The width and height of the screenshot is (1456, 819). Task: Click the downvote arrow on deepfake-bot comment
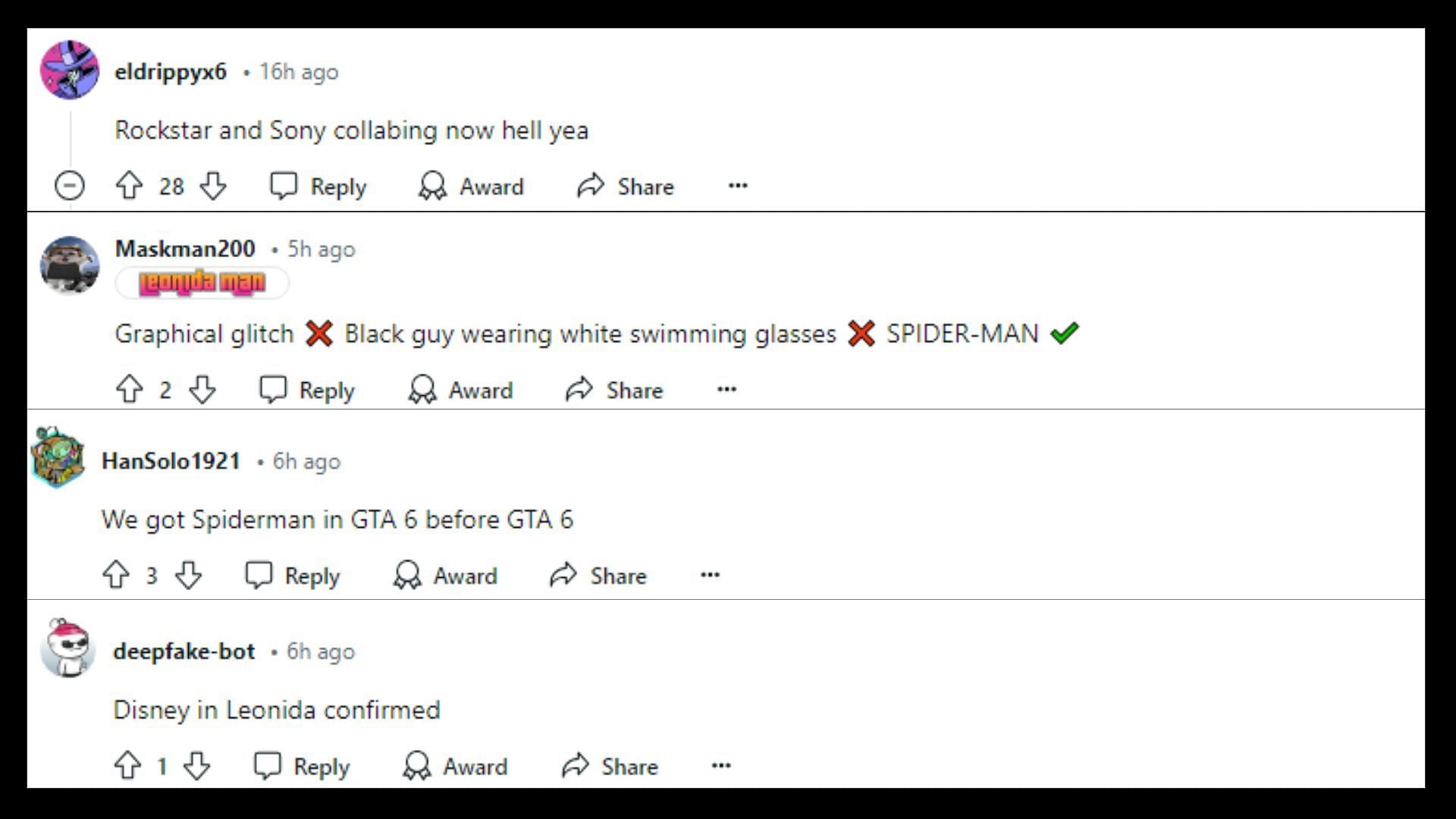[196, 766]
